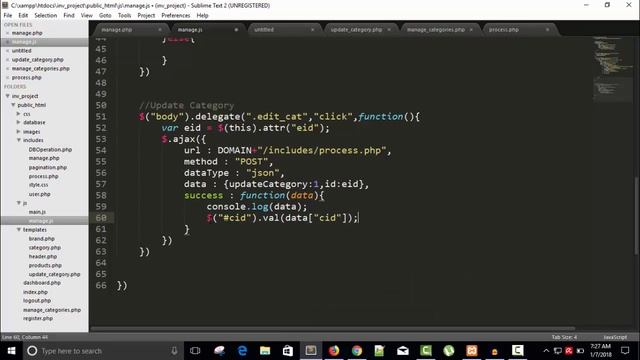Open the Help menu
Image resolution: width=640 pixels, height=360 pixels.
[x=202, y=16]
